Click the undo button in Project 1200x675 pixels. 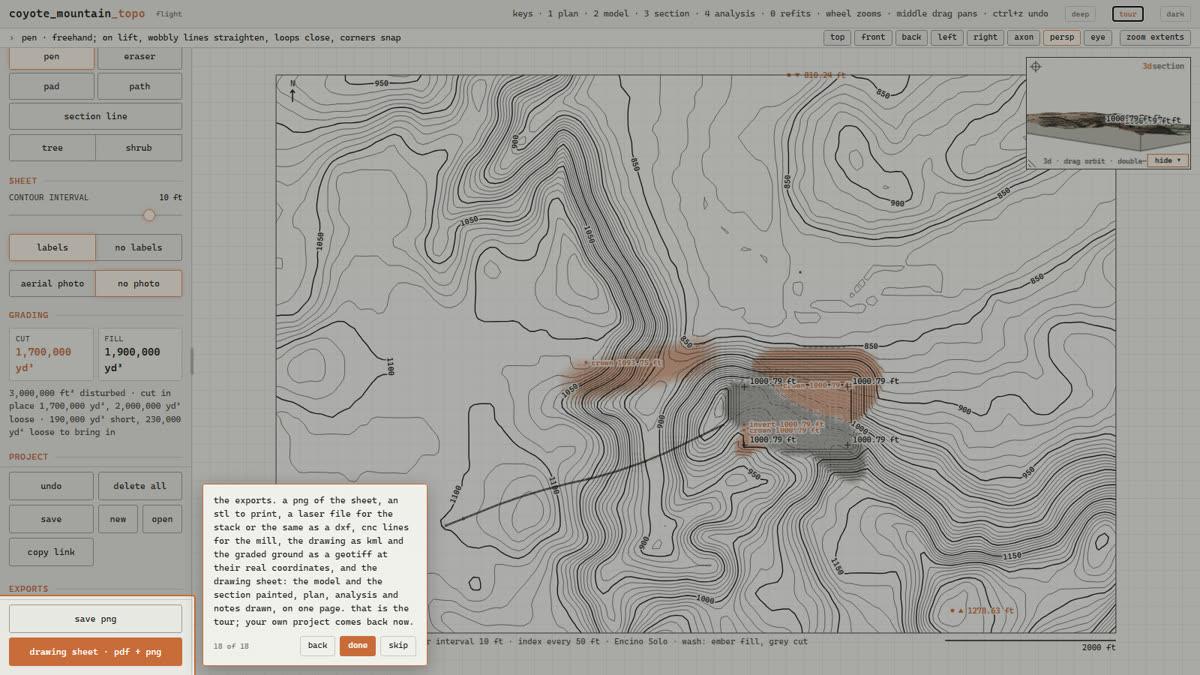point(51,486)
